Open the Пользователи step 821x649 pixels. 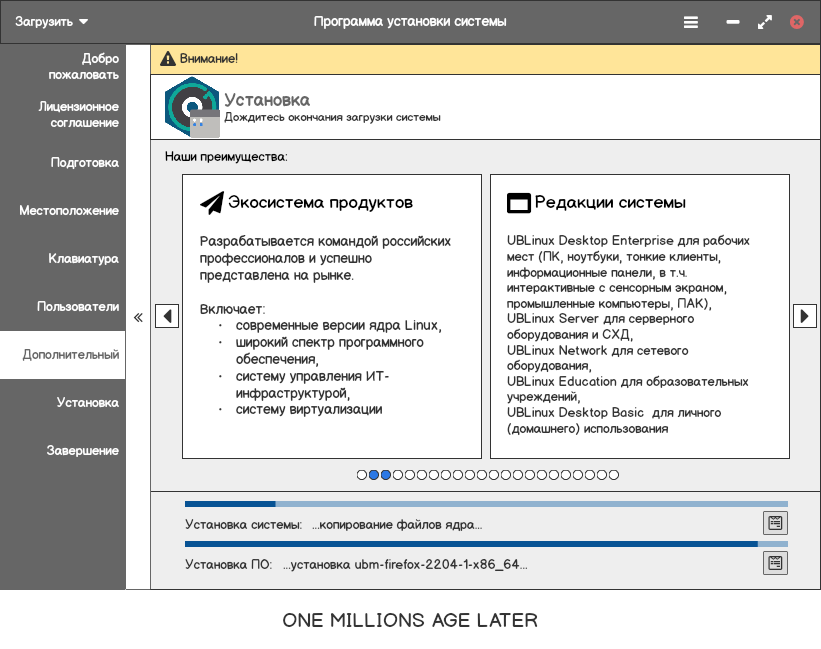[63, 307]
